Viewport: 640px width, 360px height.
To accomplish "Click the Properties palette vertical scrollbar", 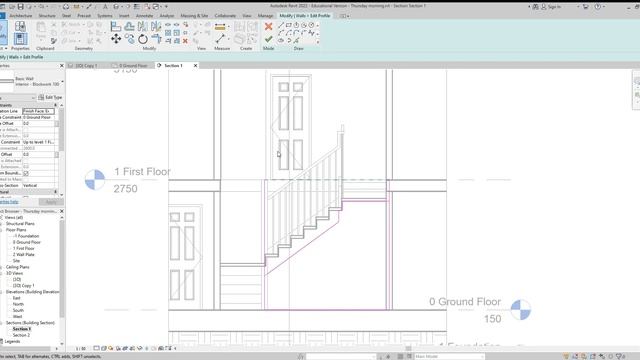I will 62,130.
